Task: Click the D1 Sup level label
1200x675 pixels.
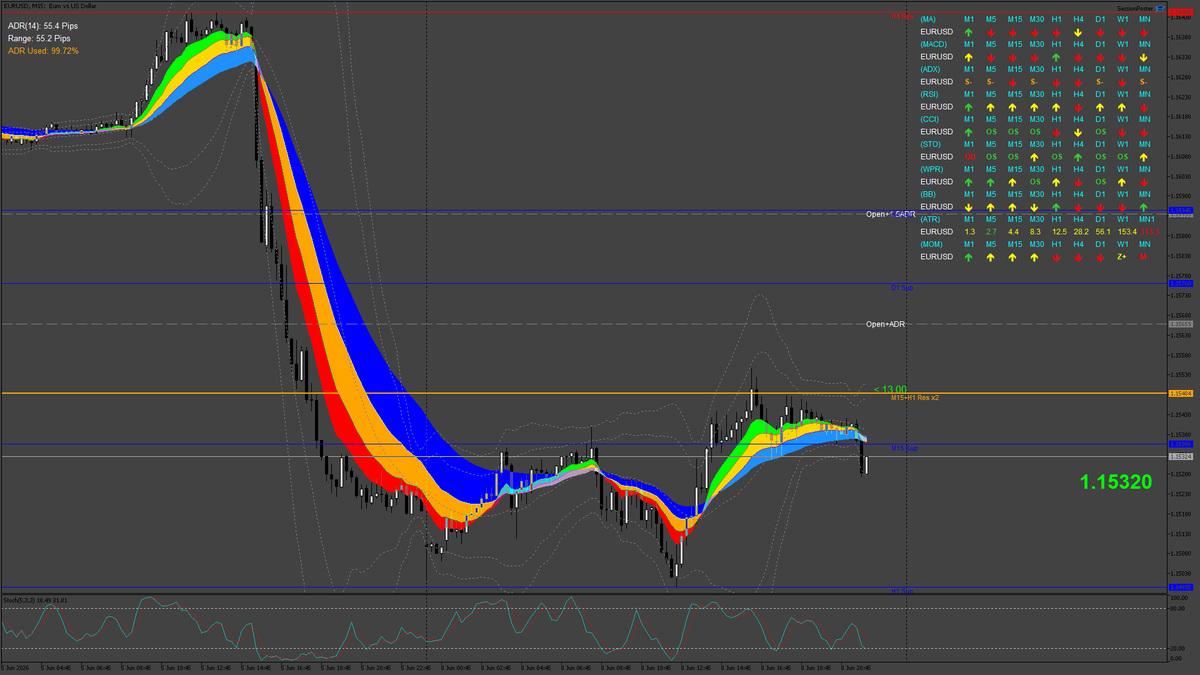Action: [903, 288]
